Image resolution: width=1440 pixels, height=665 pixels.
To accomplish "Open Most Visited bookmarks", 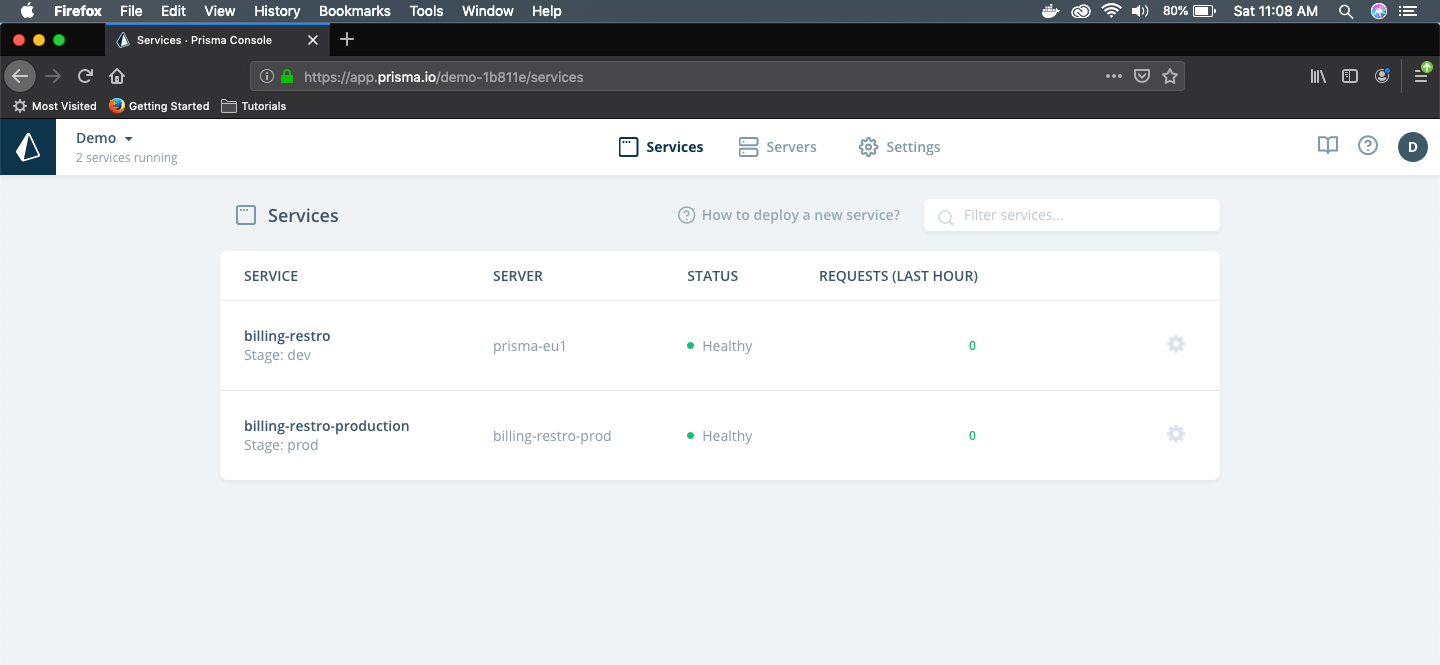I will 54,106.
